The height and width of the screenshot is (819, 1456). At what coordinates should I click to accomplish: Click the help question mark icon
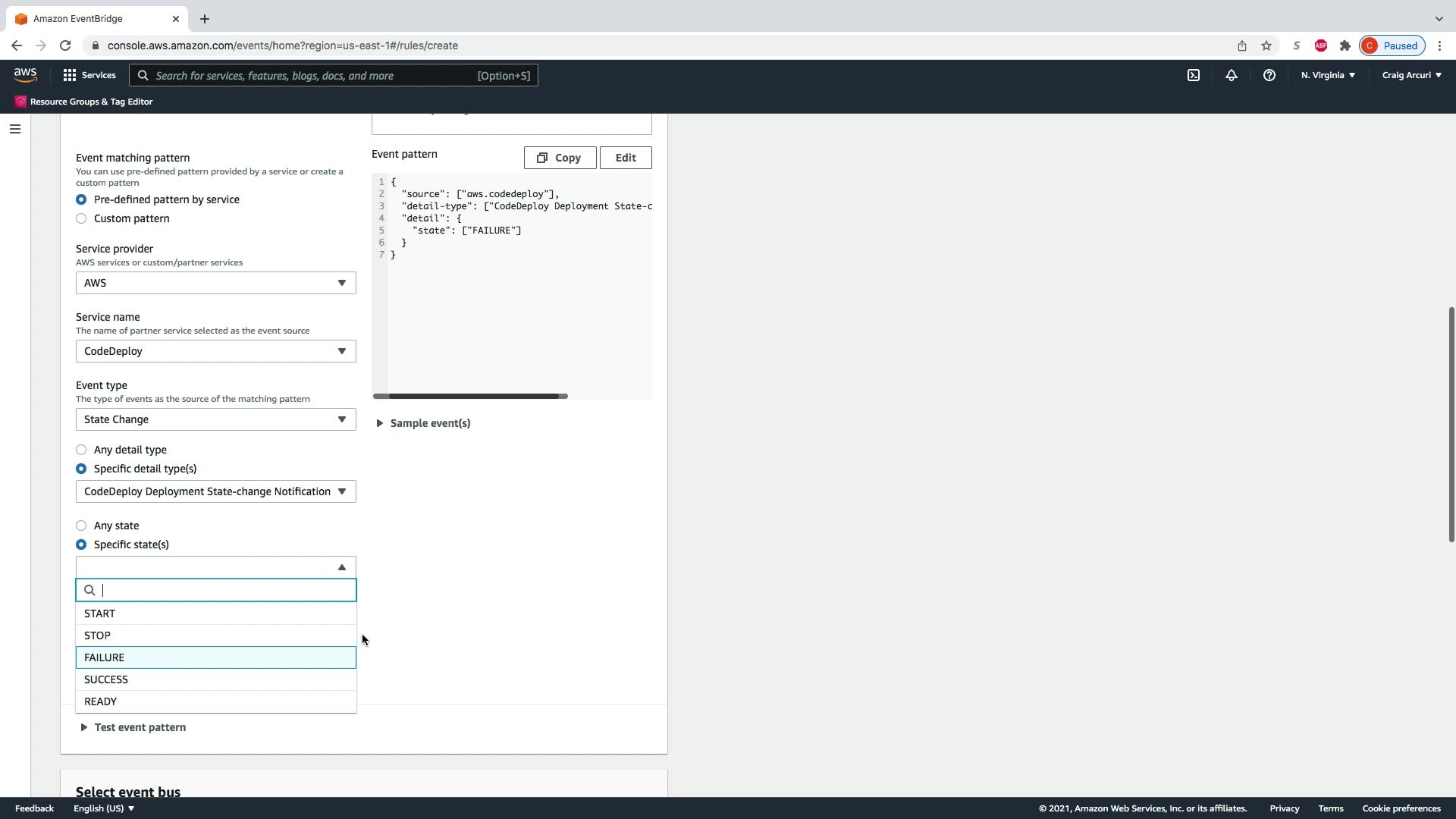pos(1269,75)
